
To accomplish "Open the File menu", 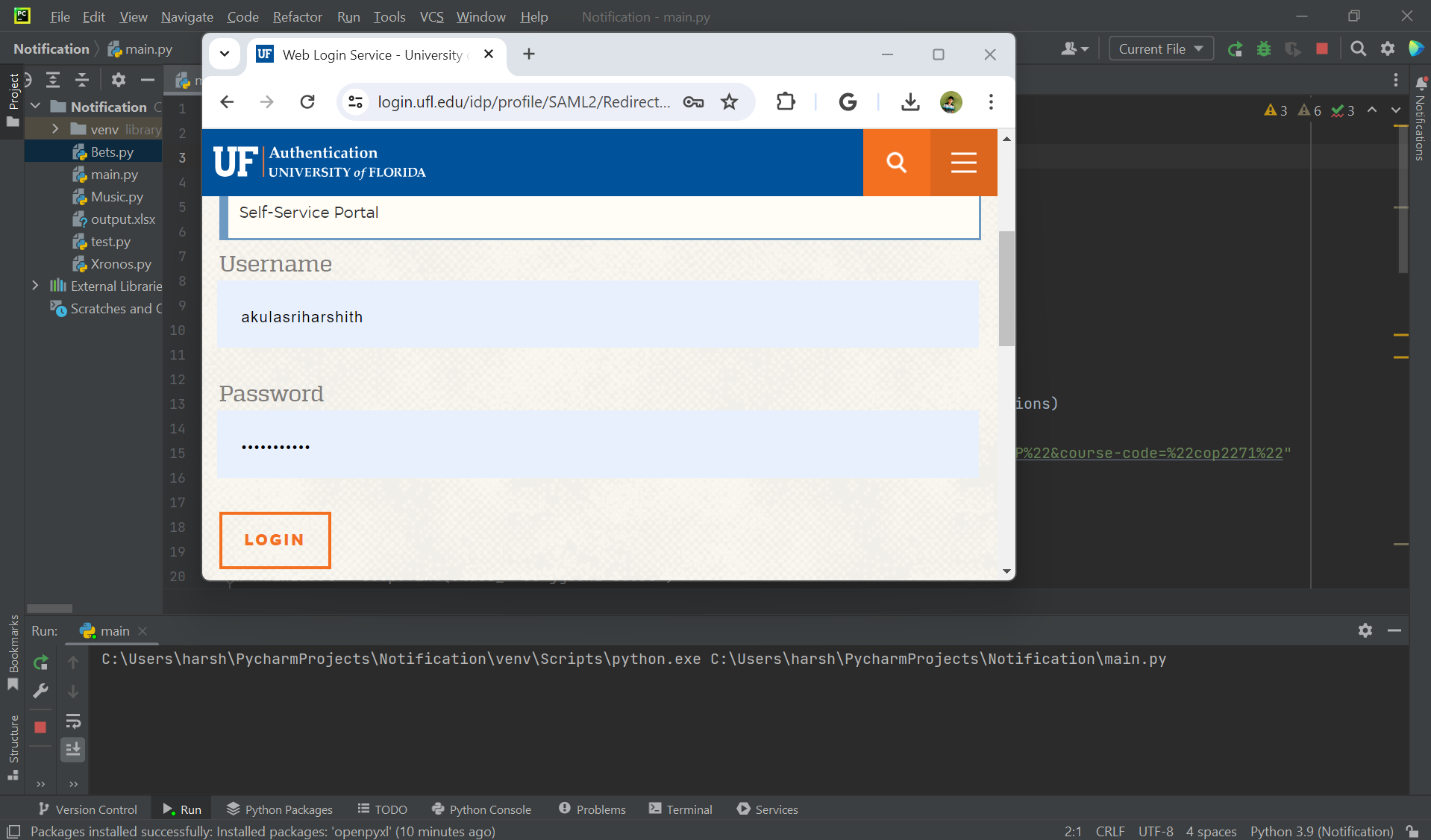I will (x=60, y=16).
